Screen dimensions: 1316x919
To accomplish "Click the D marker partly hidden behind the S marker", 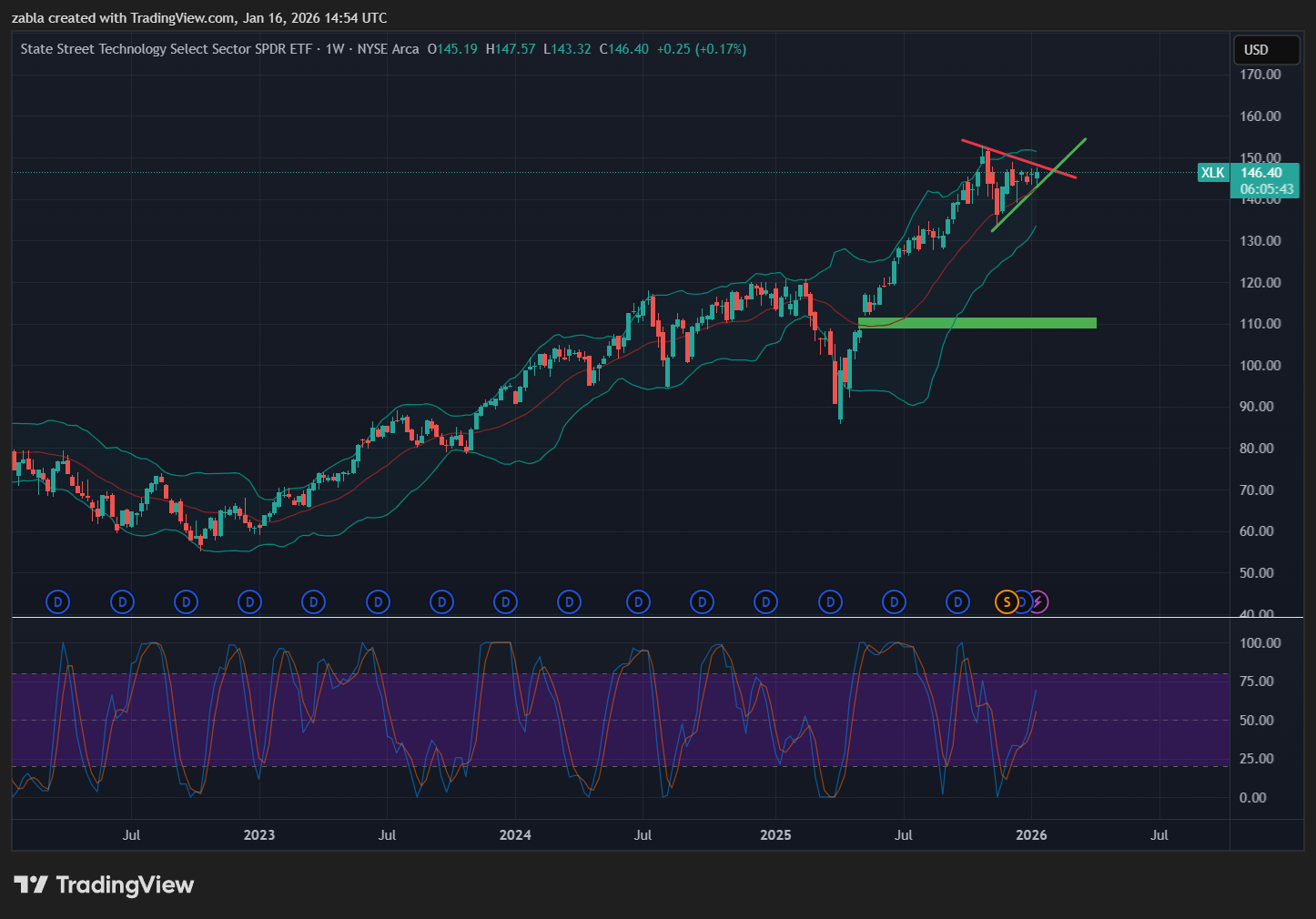I will click(1023, 601).
